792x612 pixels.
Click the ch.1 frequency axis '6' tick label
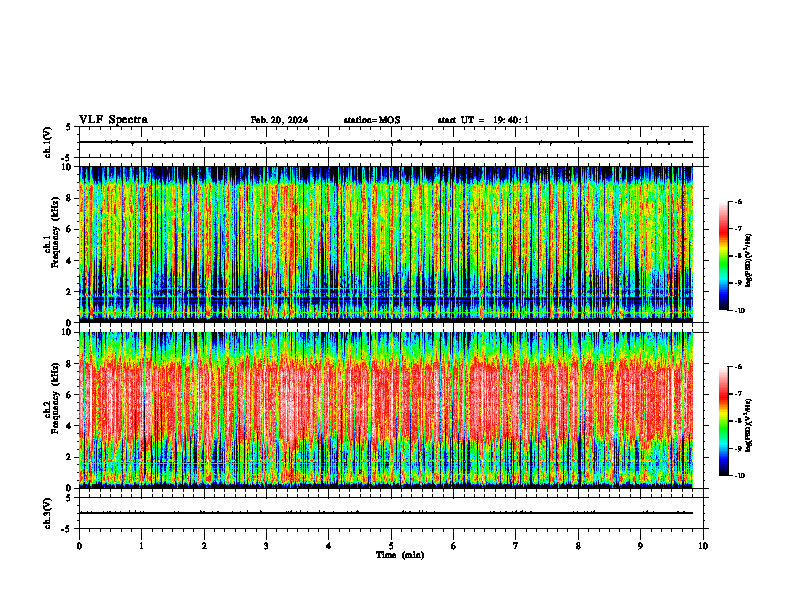point(69,230)
